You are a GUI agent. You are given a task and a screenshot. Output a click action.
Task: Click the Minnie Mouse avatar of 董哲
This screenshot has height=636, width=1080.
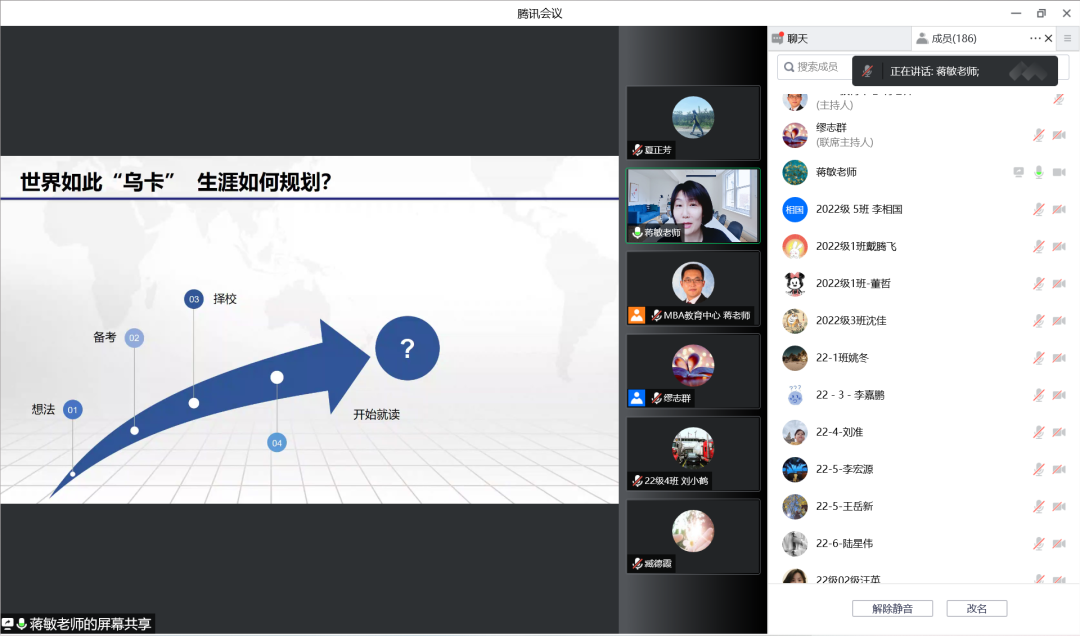point(795,283)
